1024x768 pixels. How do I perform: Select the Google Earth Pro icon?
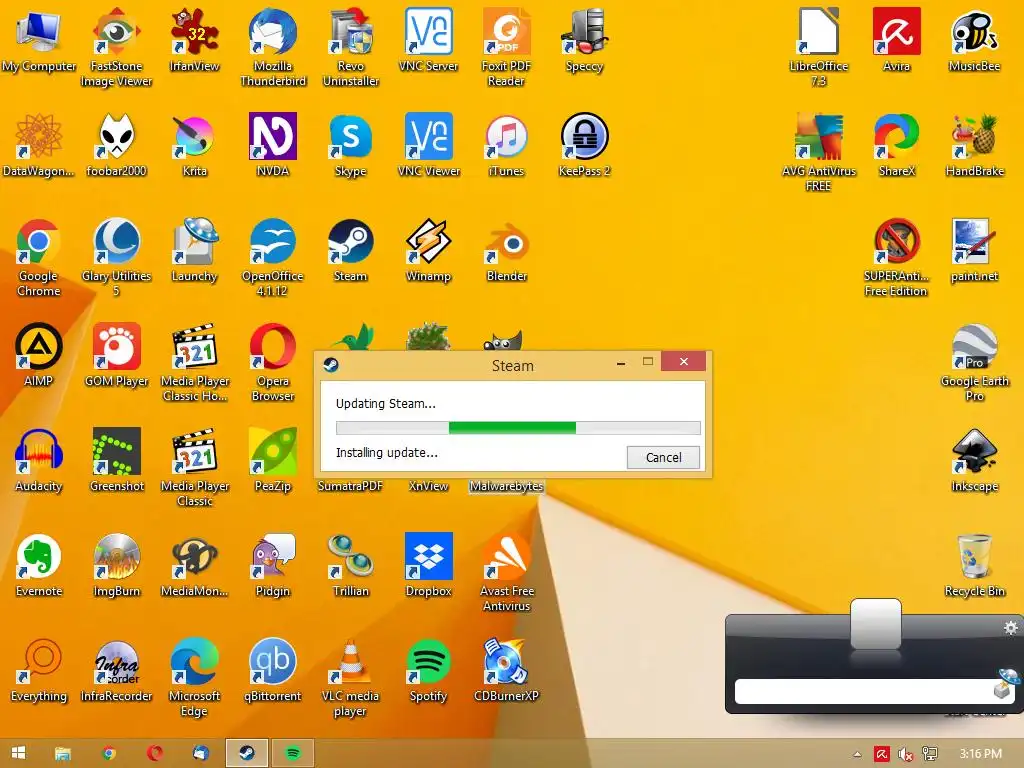coord(974,362)
